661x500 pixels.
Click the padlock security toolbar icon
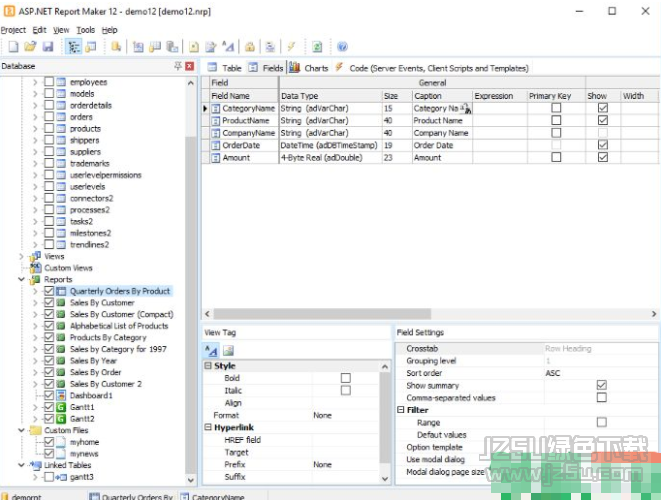[250, 46]
